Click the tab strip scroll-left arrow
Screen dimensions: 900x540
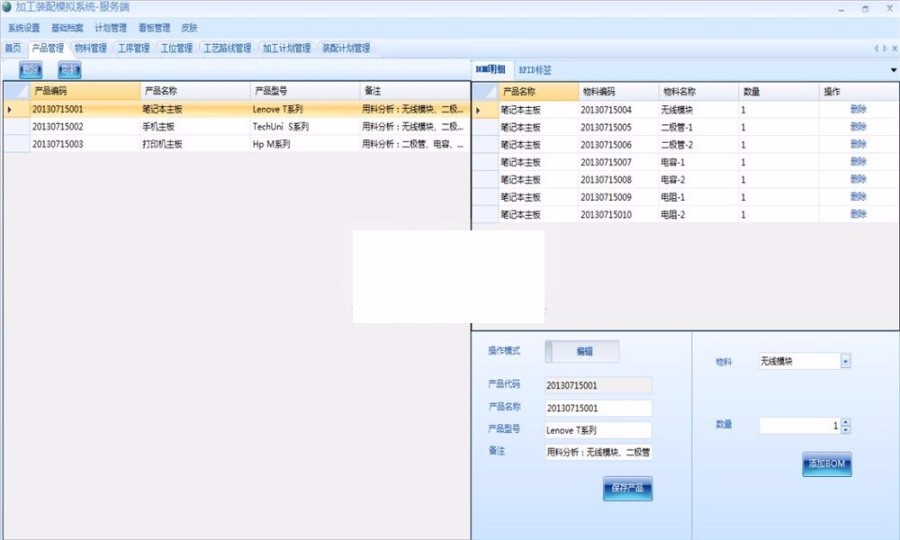876,48
